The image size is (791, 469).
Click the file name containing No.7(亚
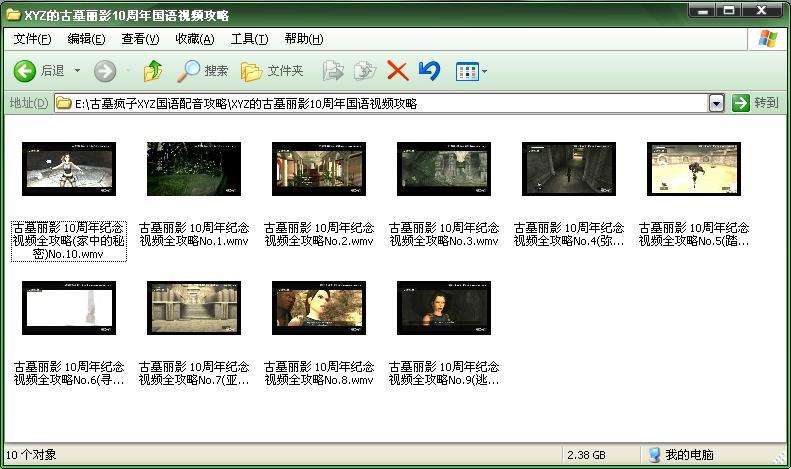[194, 373]
